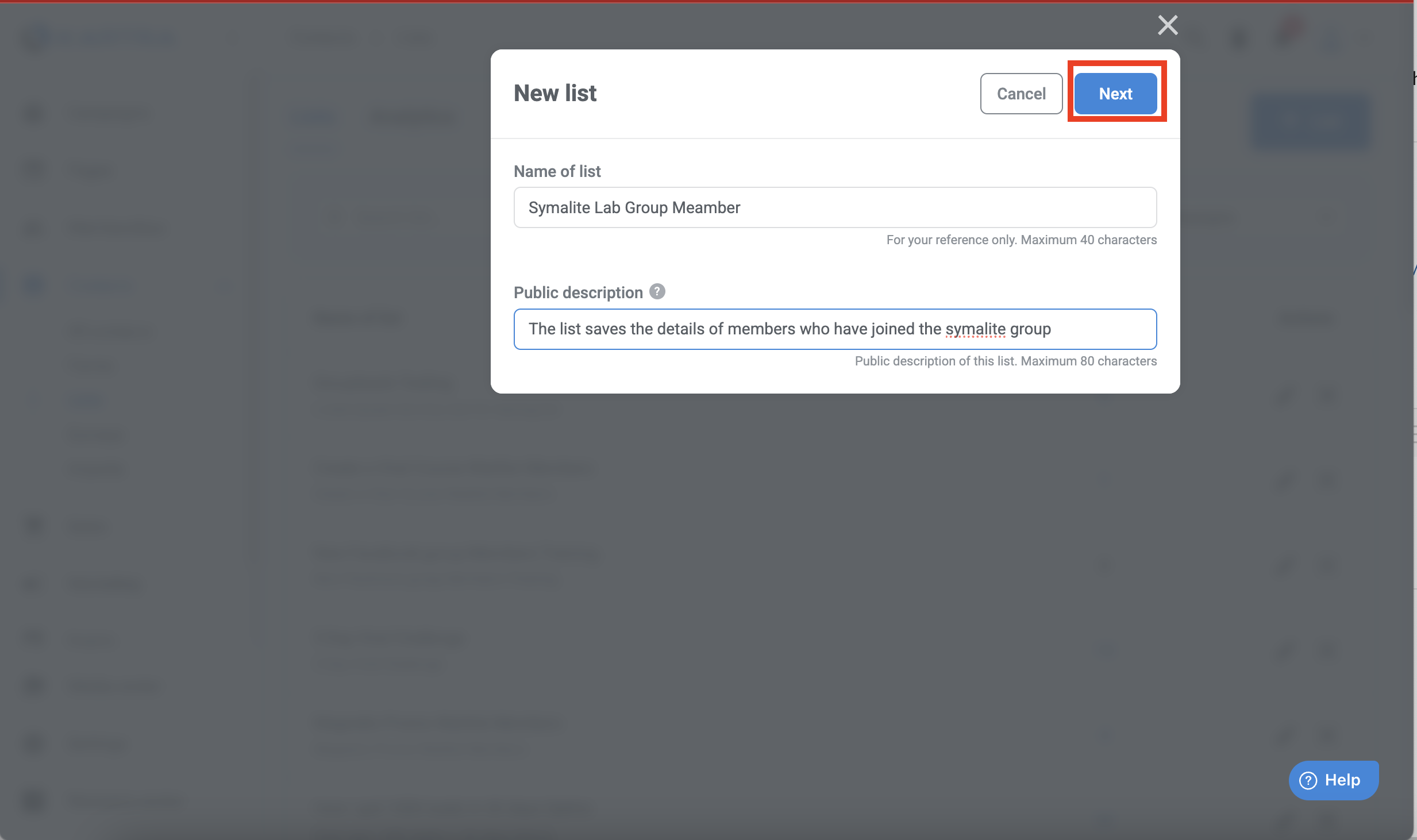Click the word Symalite in name field

(x=559, y=207)
